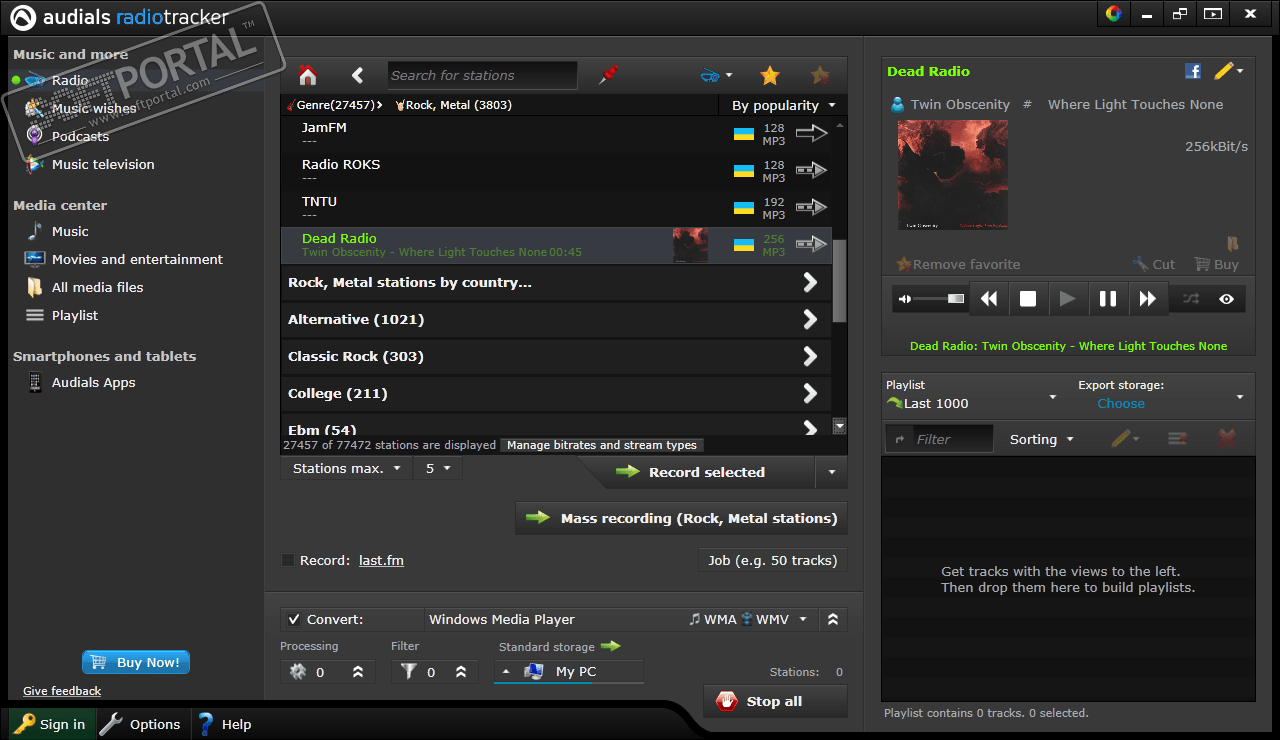Toggle the eye visibility button in player
Image resolution: width=1280 pixels, height=740 pixels.
pyautogui.click(x=1227, y=299)
